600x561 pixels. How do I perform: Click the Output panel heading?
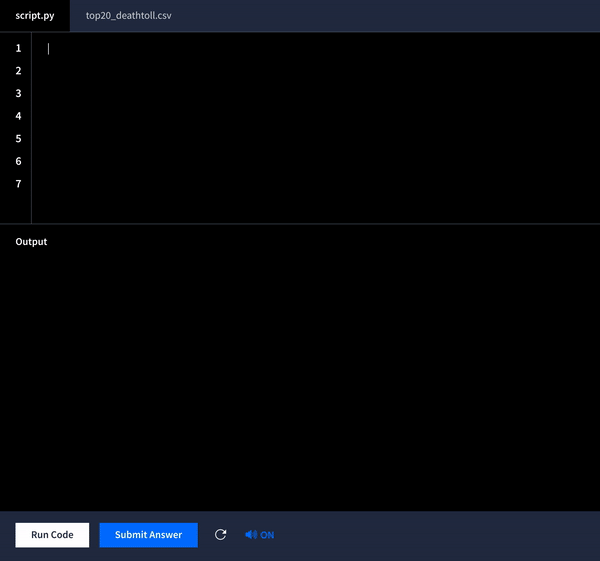(31, 242)
